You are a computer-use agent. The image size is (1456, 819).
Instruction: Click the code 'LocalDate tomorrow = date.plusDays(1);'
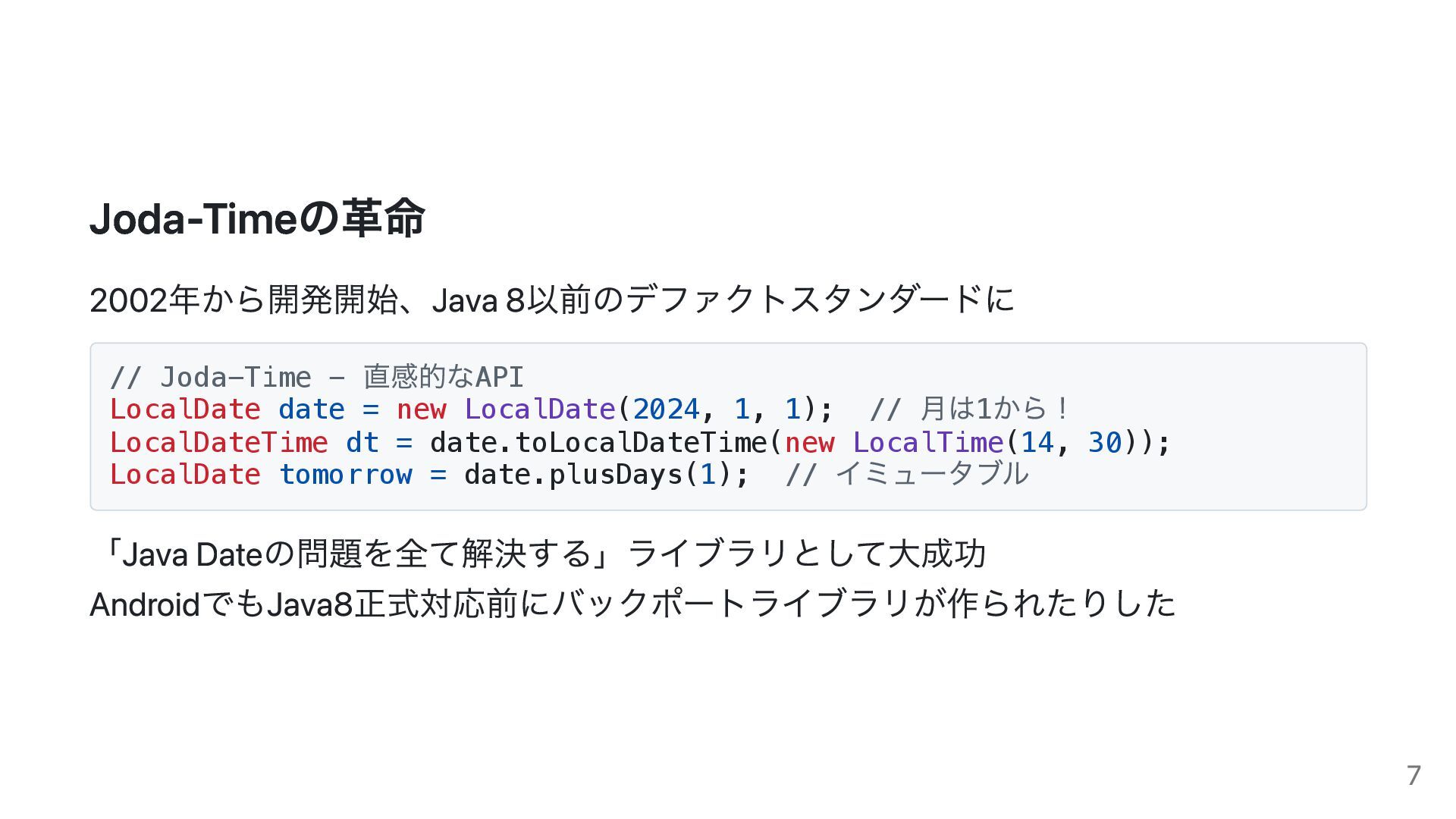430,475
